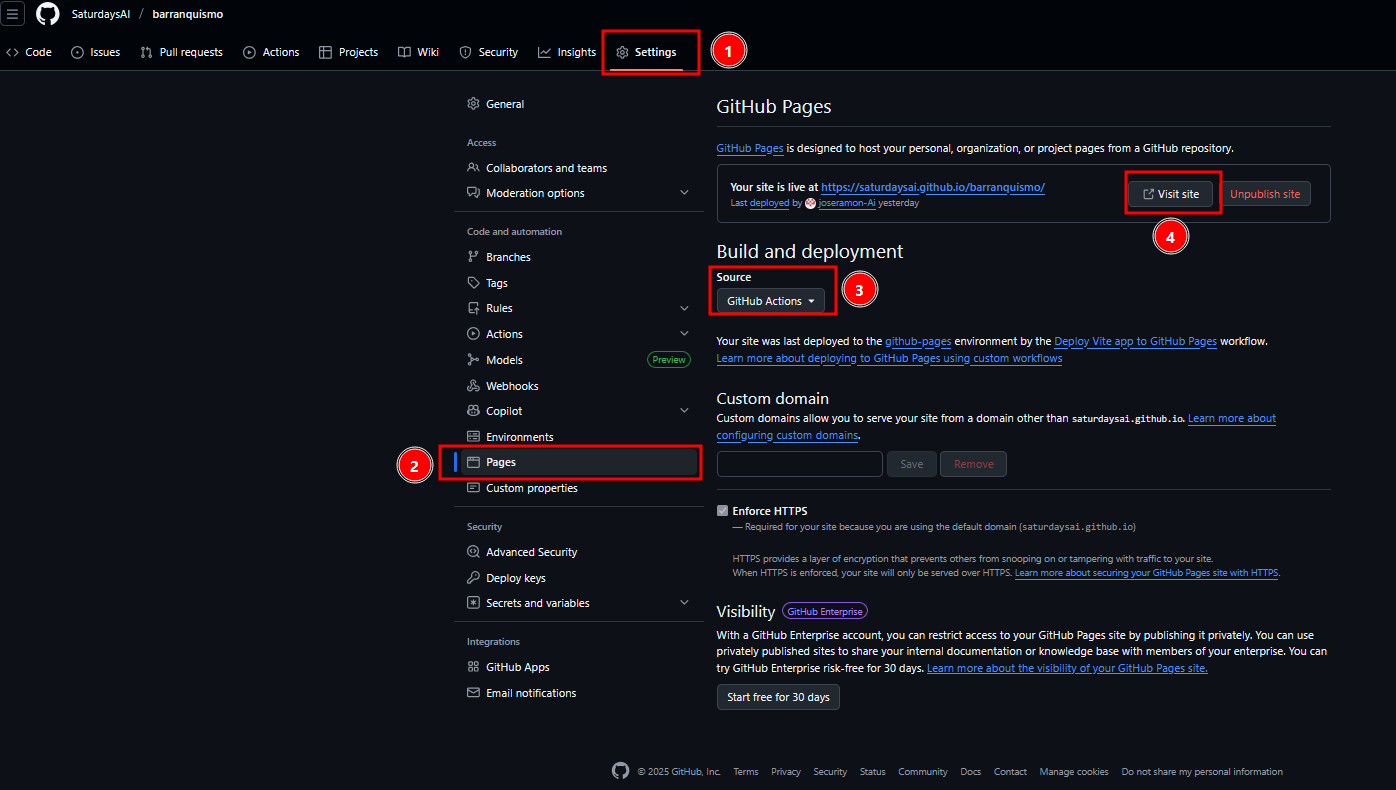Open Webhooks settings in sidebar

[x=512, y=386]
